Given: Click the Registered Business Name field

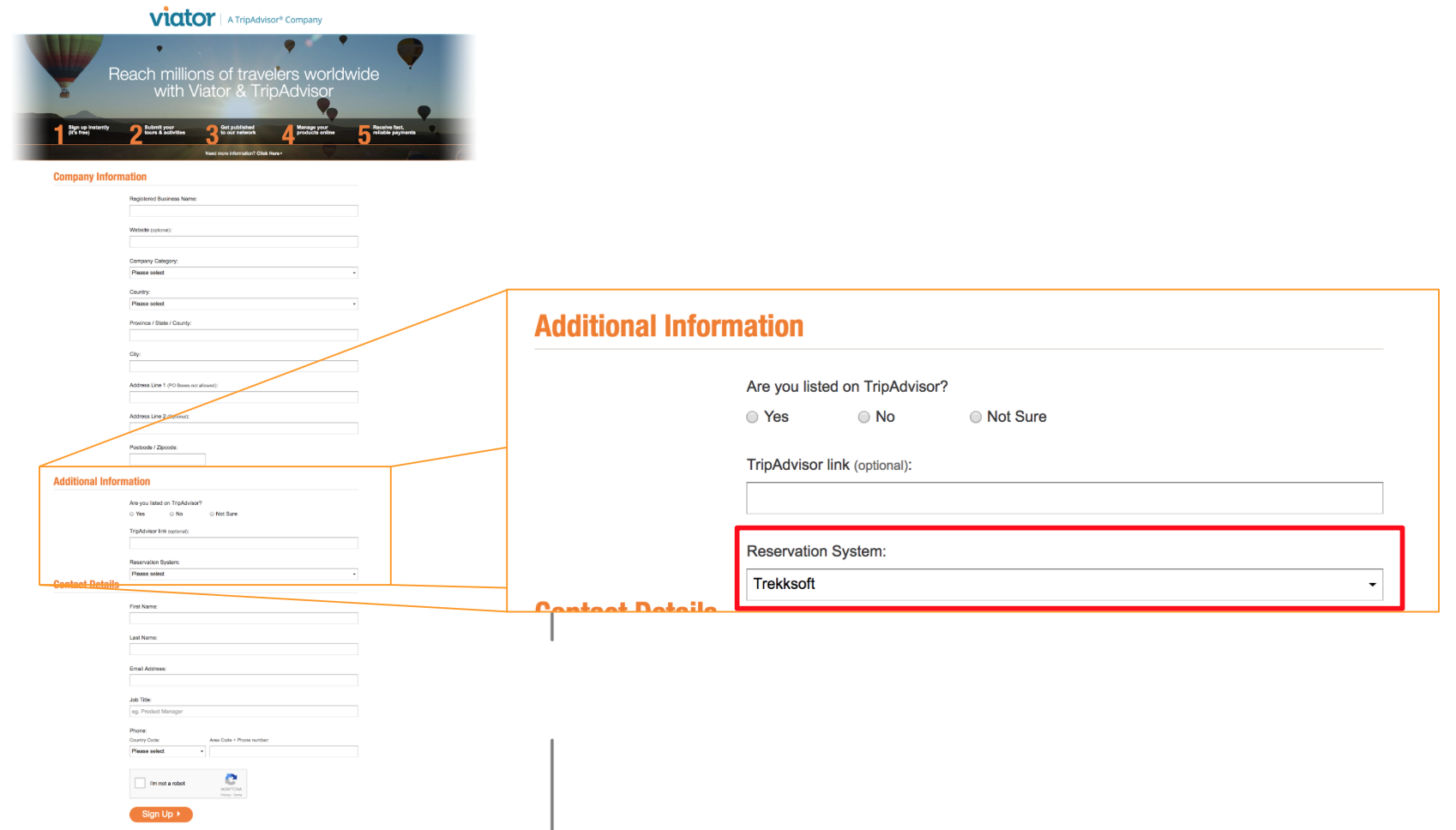Looking at the screenshot, I should coord(244,211).
